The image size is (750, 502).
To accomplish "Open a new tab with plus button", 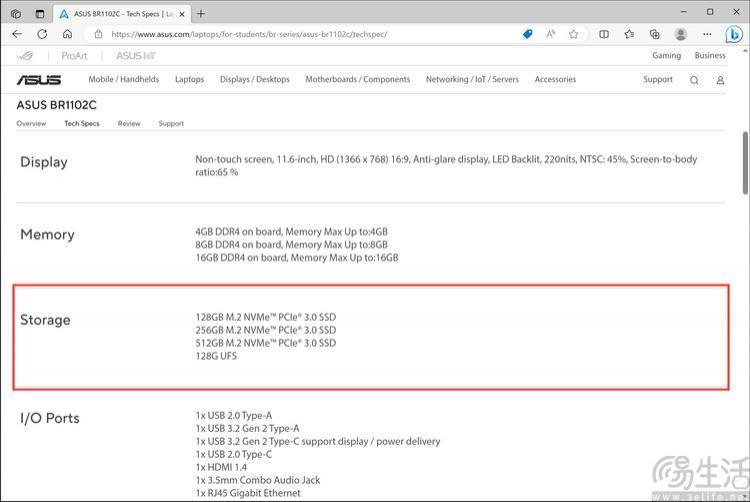I will [x=201, y=14].
